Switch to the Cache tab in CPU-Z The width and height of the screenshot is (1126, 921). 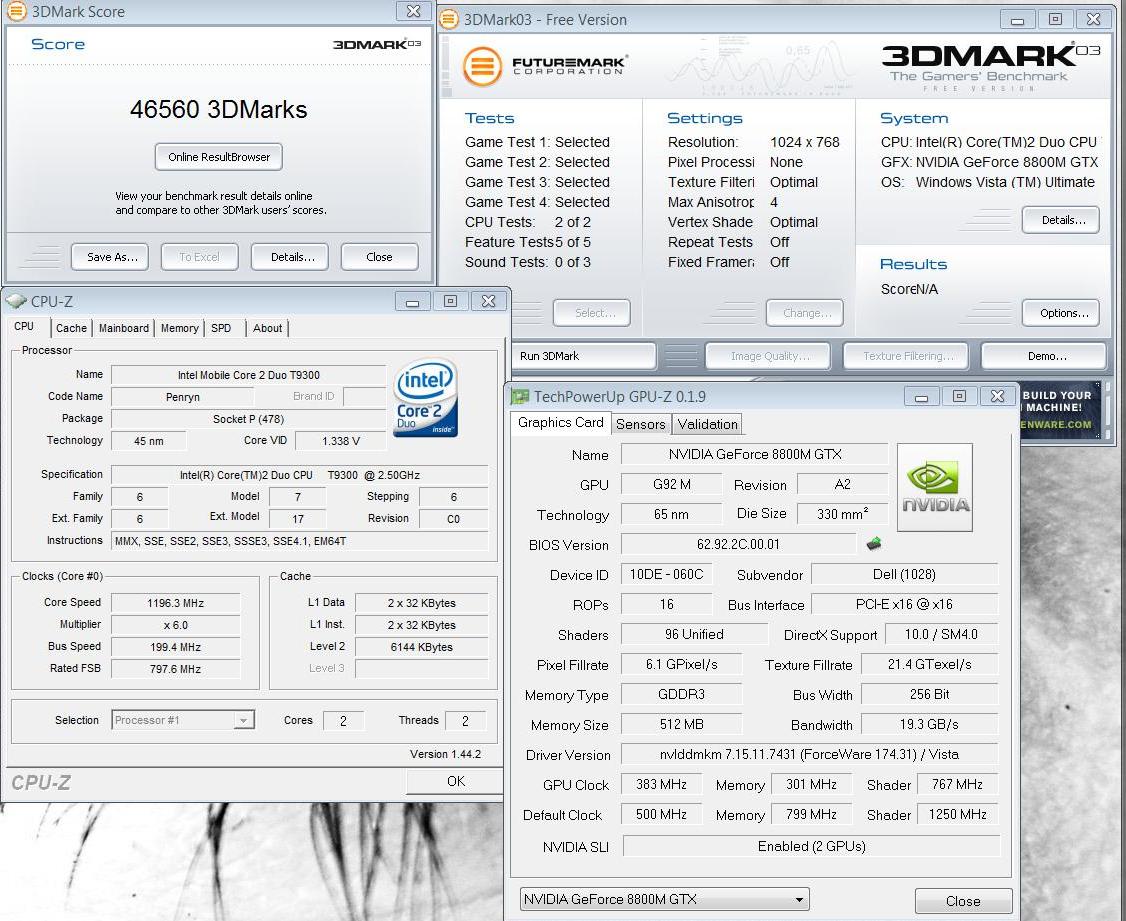(71, 328)
